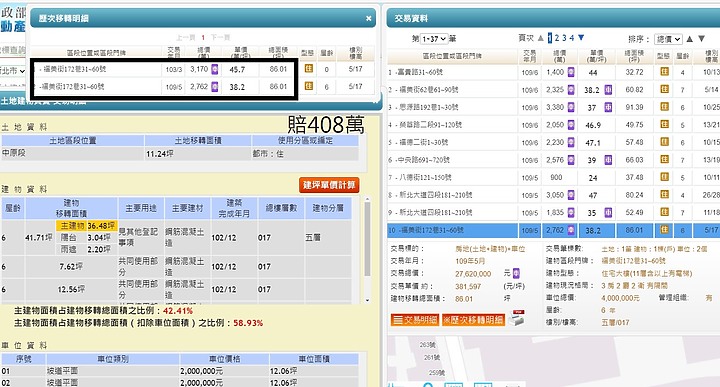Click parking row 01 坡道平面

coord(180,370)
